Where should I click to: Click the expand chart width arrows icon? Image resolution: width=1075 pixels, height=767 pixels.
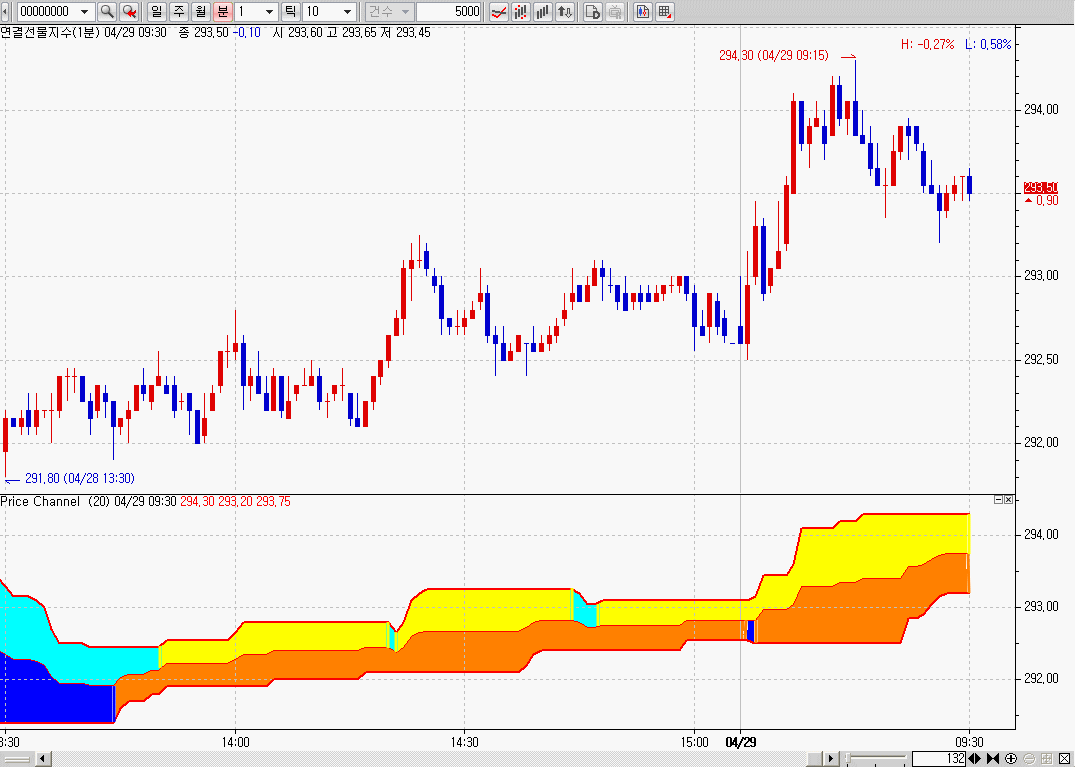coord(974,758)
